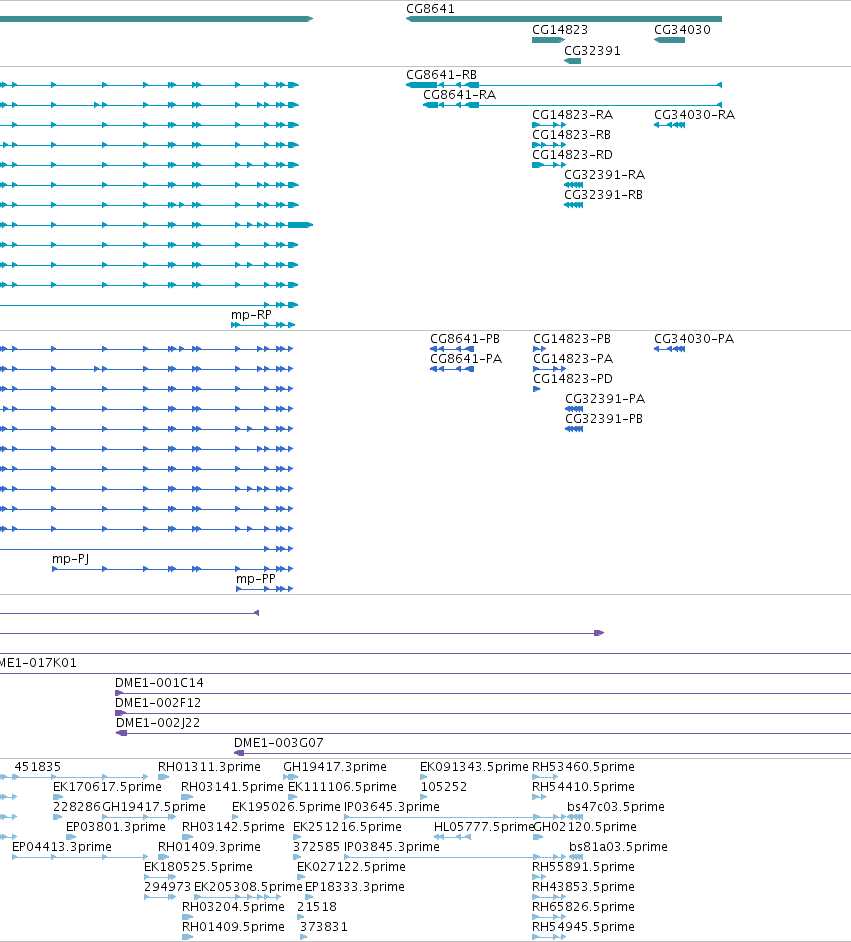Open EST label GH19417.3prime

[335, 767]
